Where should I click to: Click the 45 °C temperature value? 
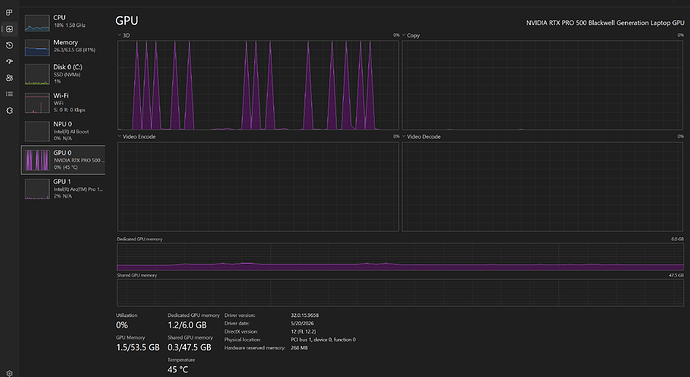[x=178, y=370]
